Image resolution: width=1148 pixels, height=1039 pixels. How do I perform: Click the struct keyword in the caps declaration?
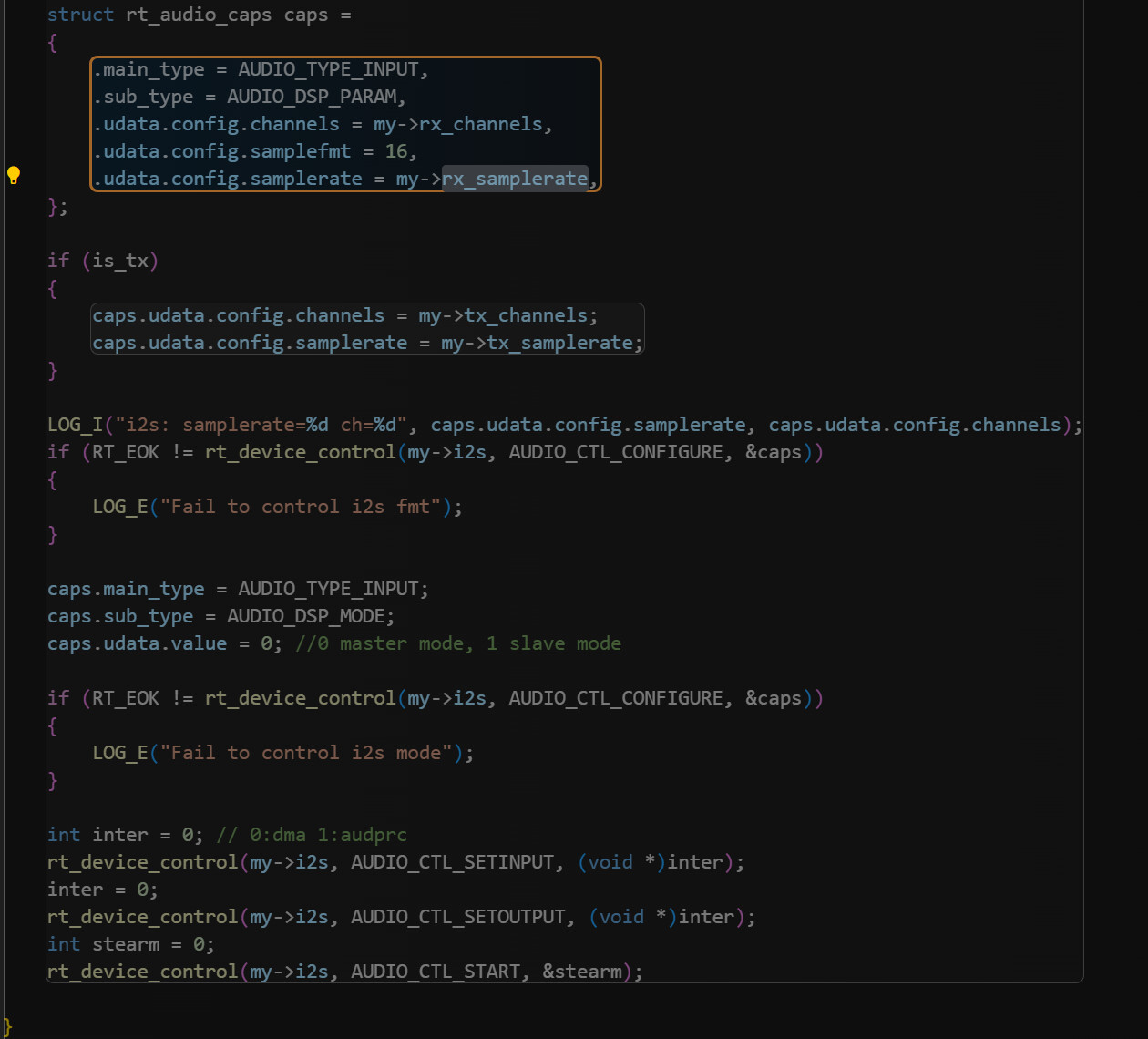click(x=80, y=15)
